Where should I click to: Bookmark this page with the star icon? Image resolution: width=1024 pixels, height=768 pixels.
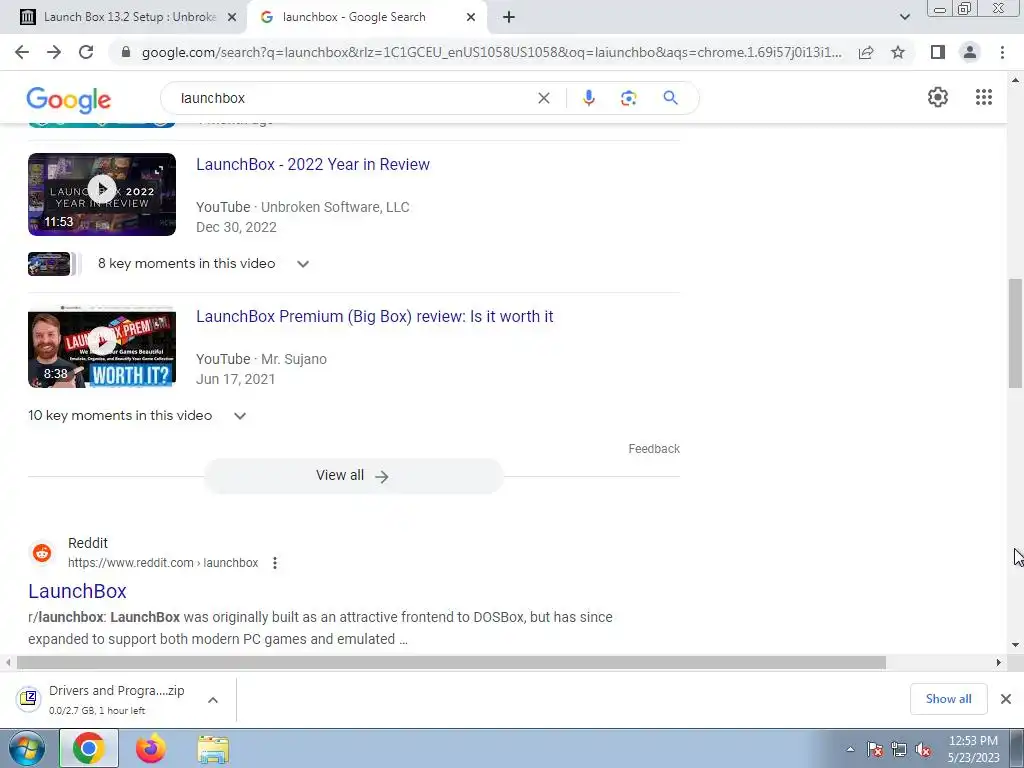(898, 52)
